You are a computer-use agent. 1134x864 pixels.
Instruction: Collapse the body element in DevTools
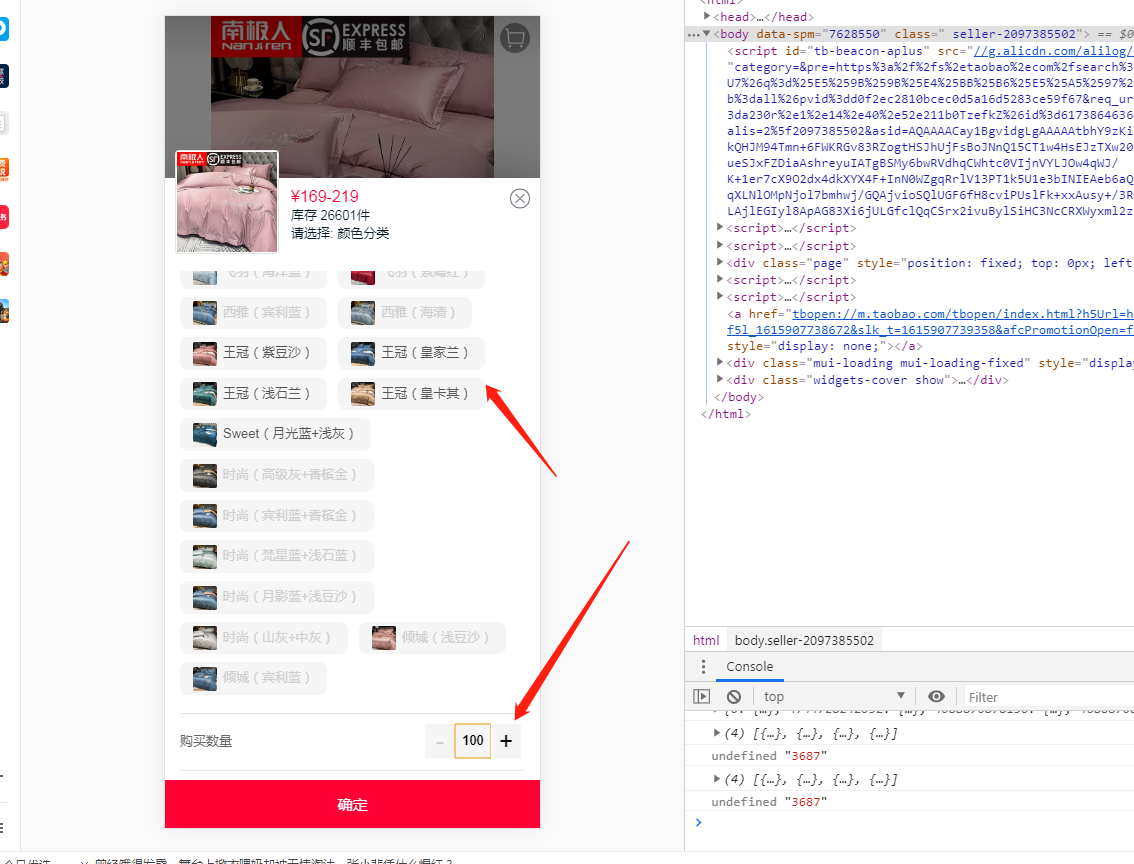click(707, 33)
